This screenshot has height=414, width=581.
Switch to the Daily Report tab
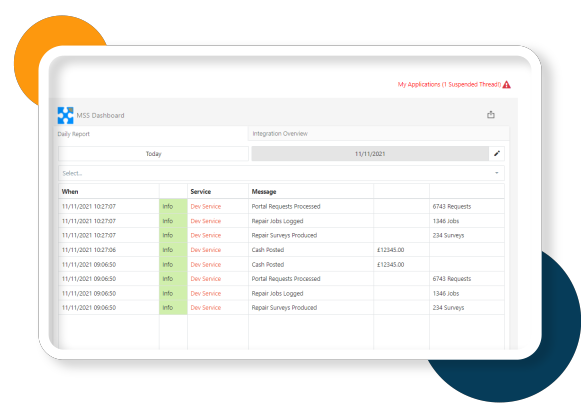point(73,134)
